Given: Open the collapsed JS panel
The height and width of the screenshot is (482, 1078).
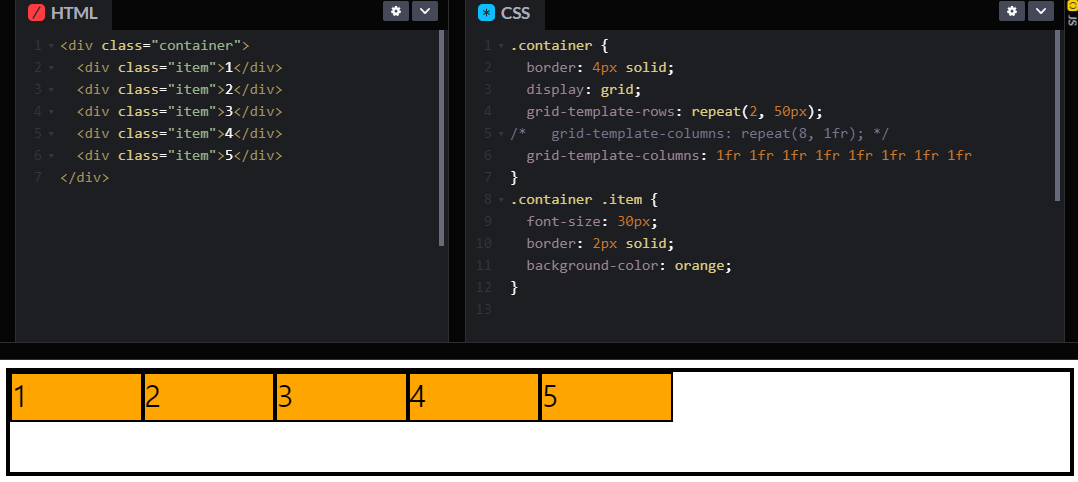Looking at the screenshot, I should coord(1071,14).
